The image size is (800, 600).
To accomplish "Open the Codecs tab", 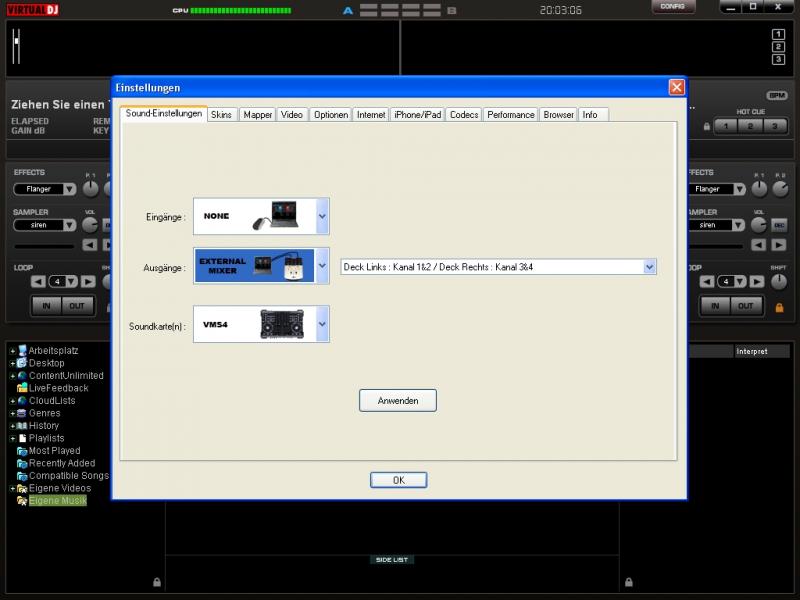I will tap(464, 115).
